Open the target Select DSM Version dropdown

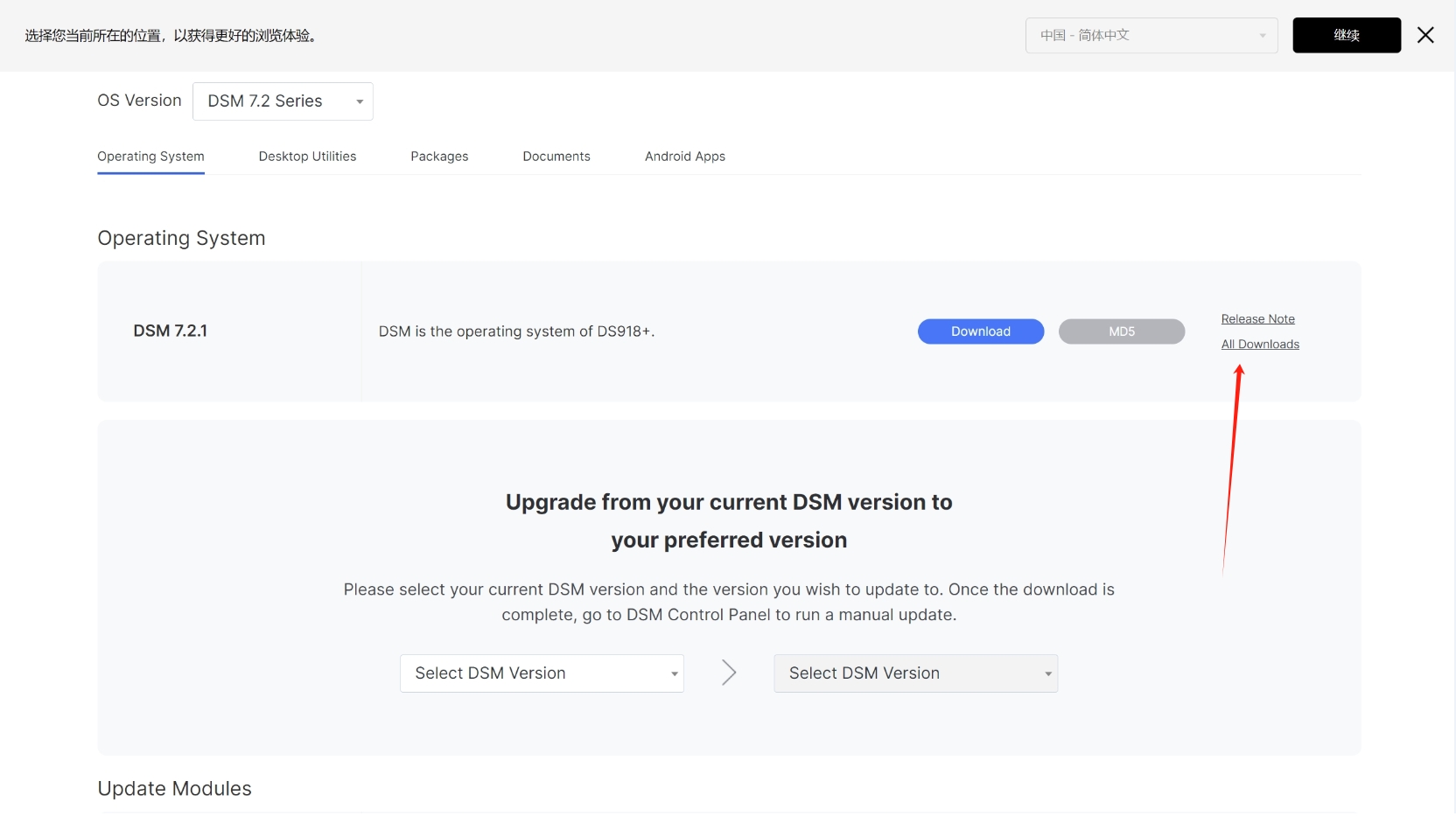(x=916, y=673)
